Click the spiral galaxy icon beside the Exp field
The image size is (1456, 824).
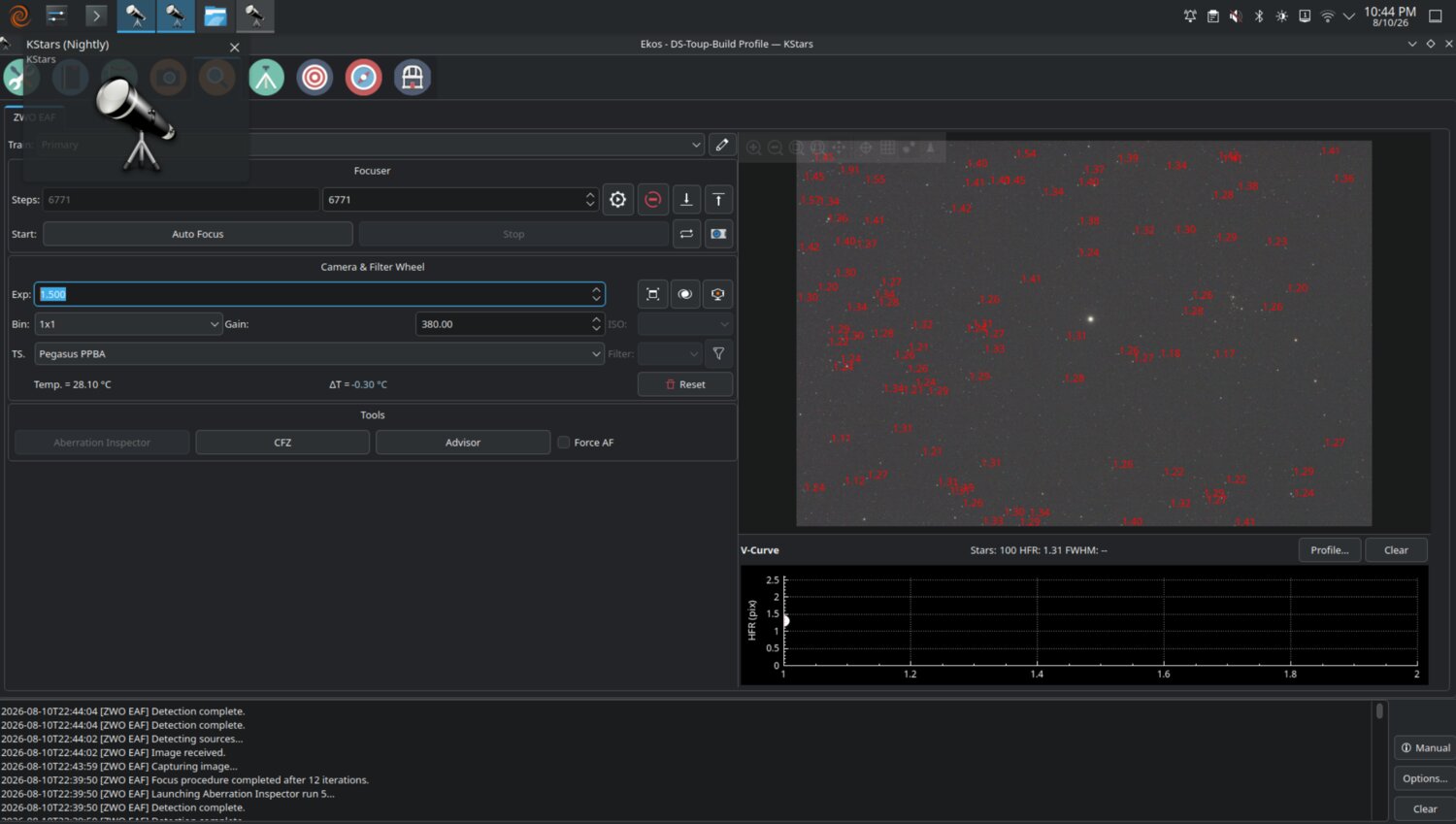tap(685, 294)
